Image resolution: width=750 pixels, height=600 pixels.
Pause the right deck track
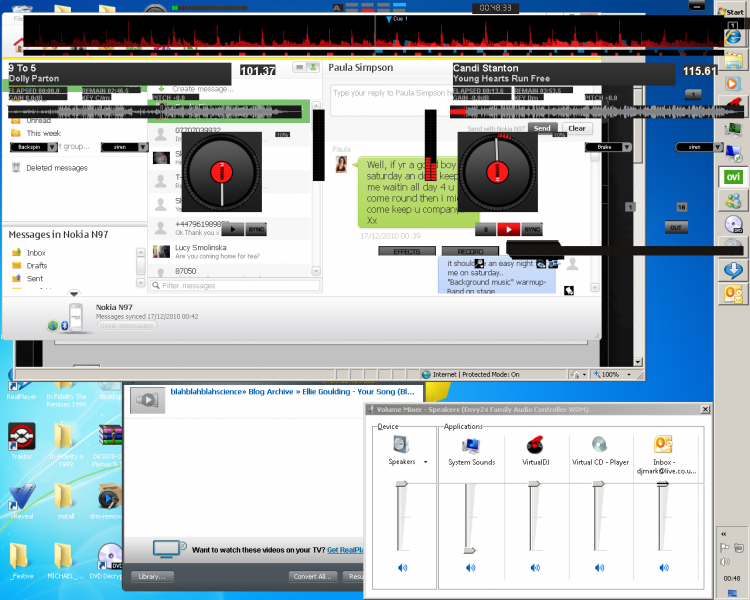pyautogui.click(x=485, y=229)
